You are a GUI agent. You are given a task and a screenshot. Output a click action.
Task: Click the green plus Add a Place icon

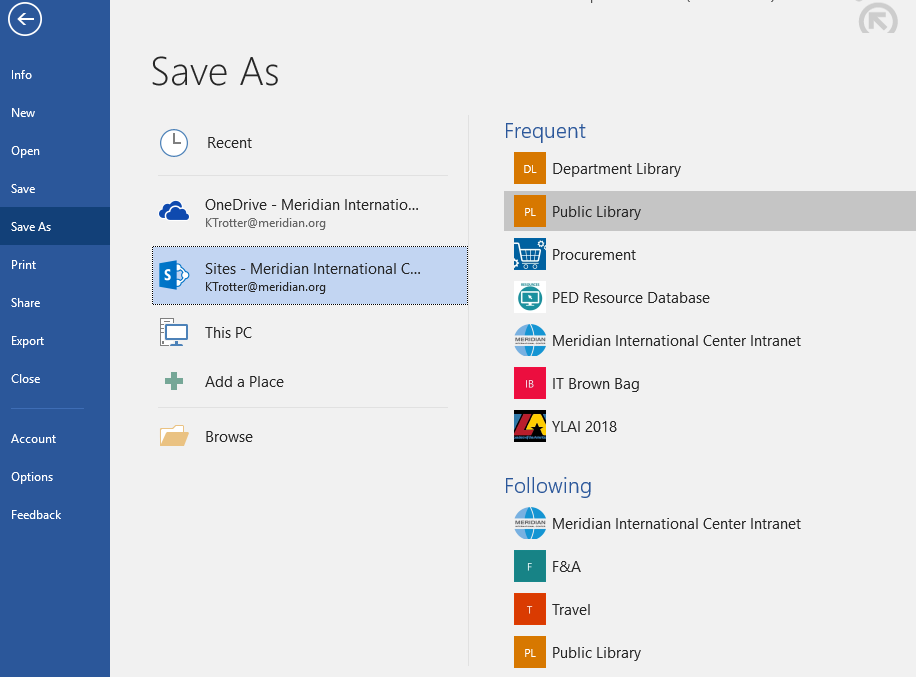click(174, 381)
